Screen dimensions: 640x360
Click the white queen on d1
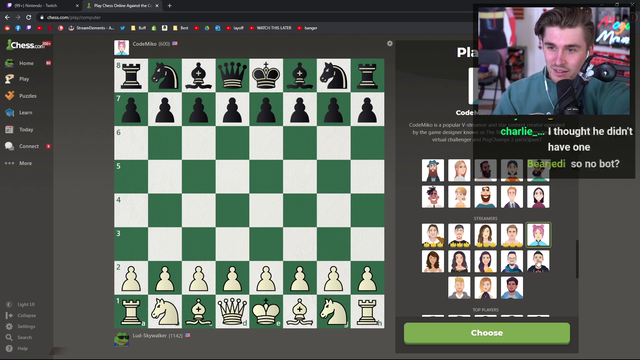point(232,311)
